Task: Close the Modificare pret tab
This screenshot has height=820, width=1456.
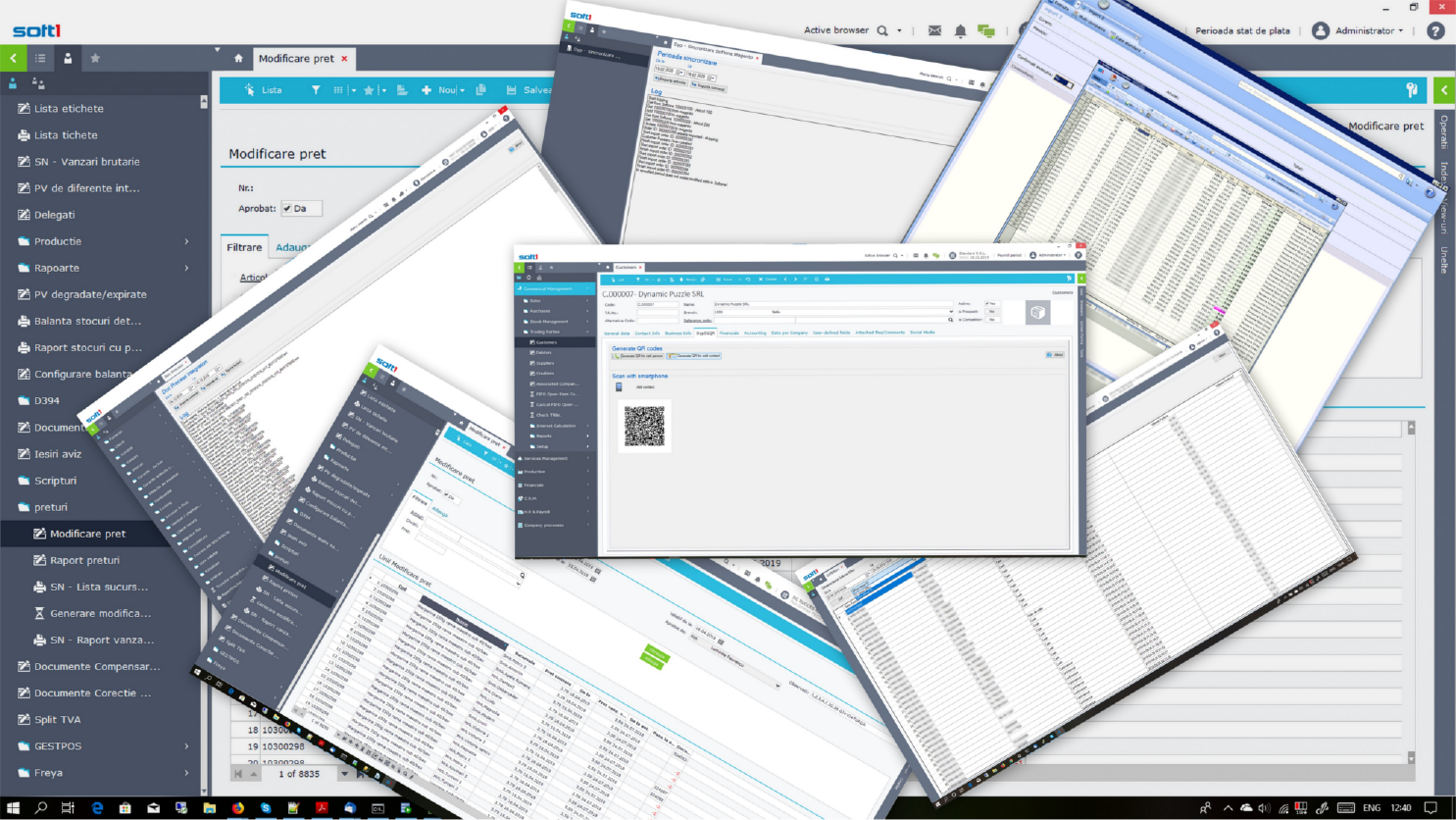Action: [344, 59]
